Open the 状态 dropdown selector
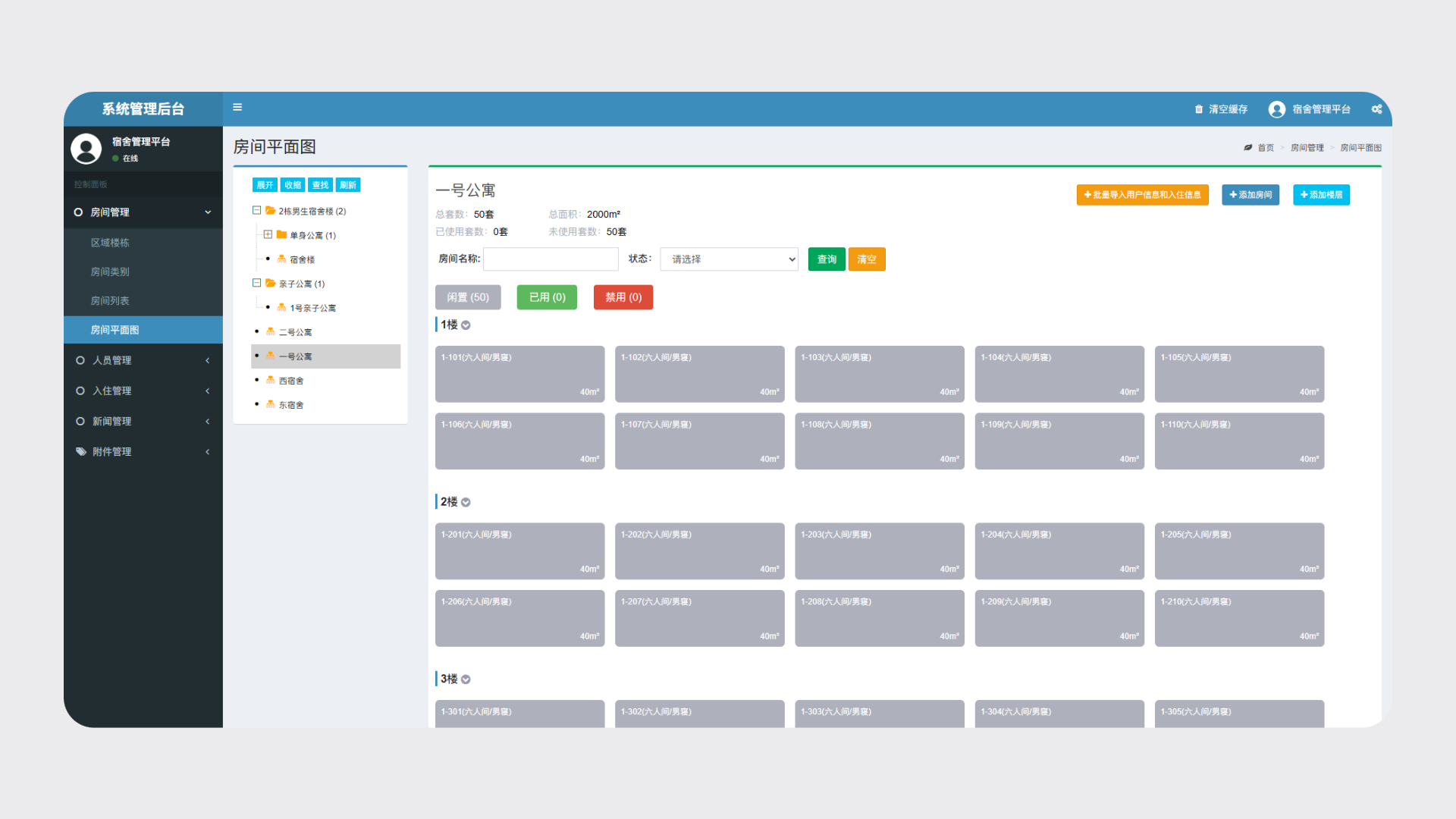 click(729, 259)
